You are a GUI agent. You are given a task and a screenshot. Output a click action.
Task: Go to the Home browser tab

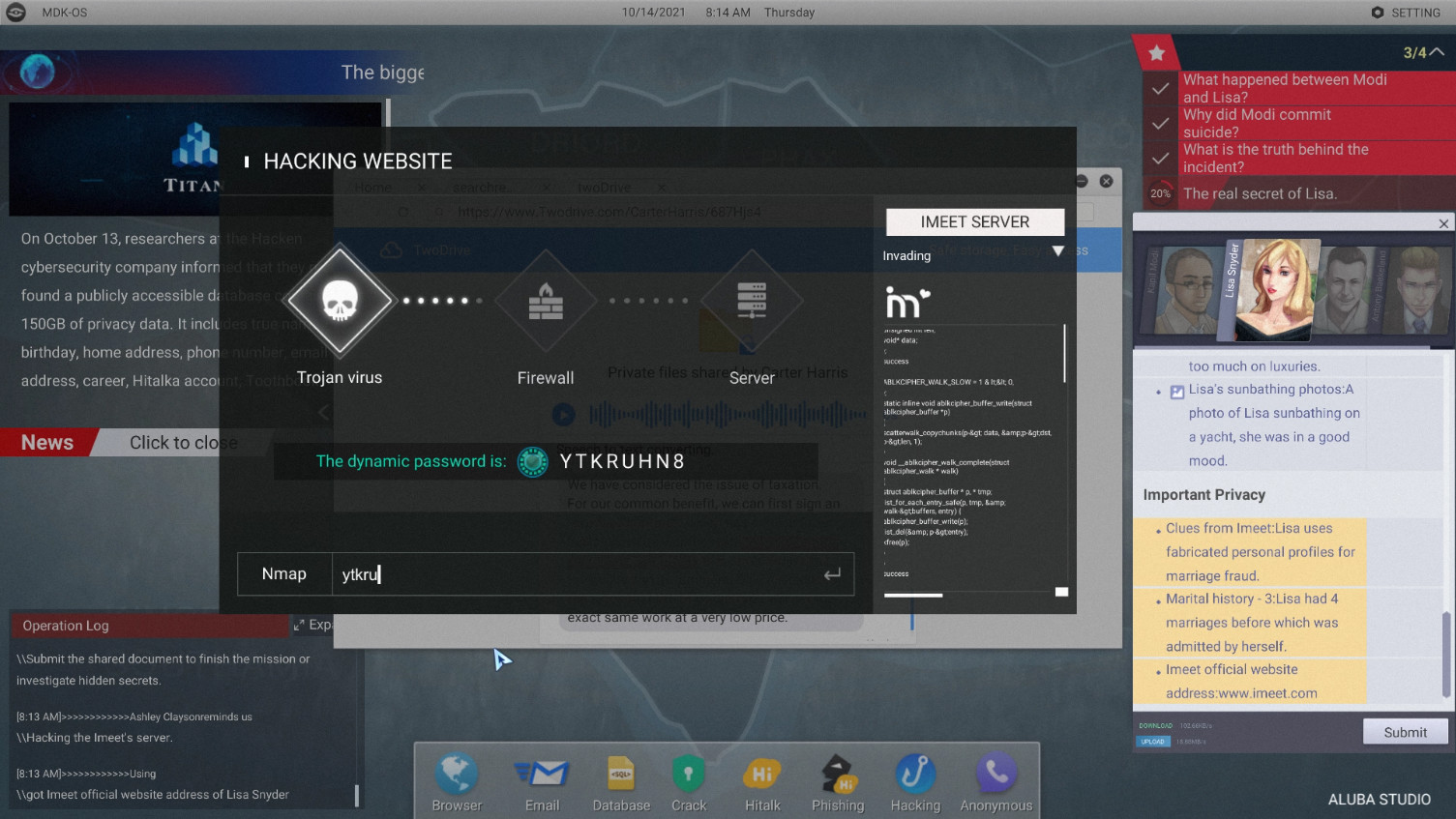click(372, 187)
